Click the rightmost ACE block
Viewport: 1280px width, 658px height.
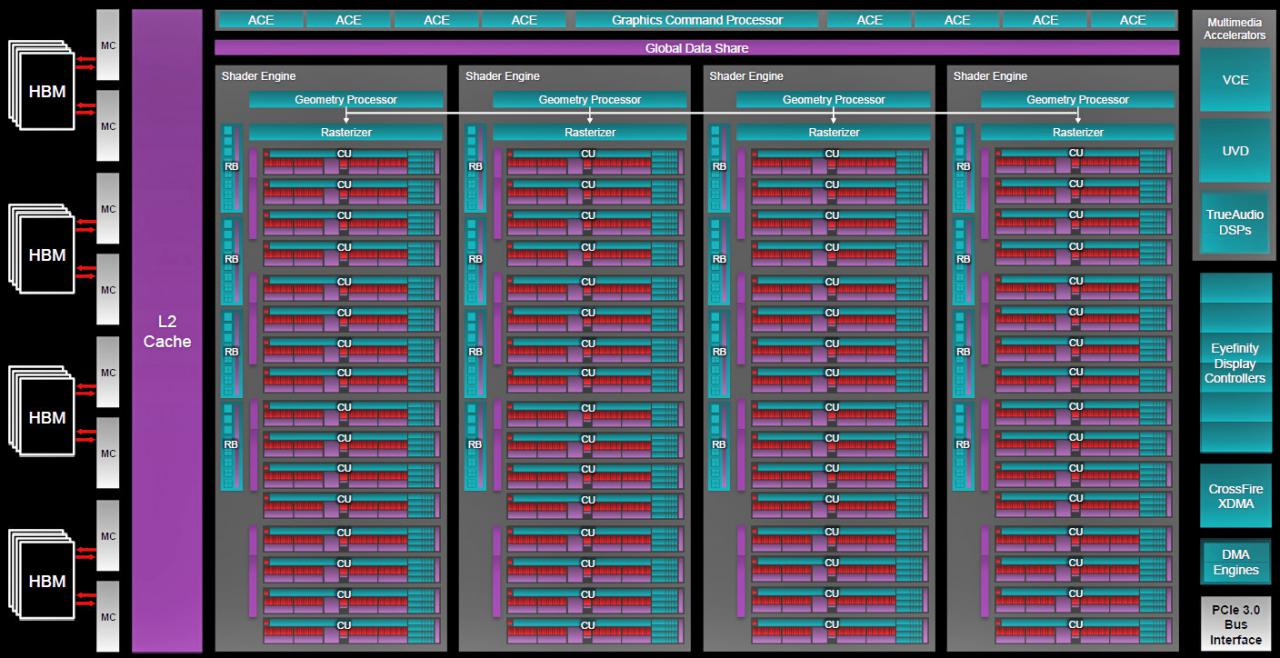[1133, 20]
